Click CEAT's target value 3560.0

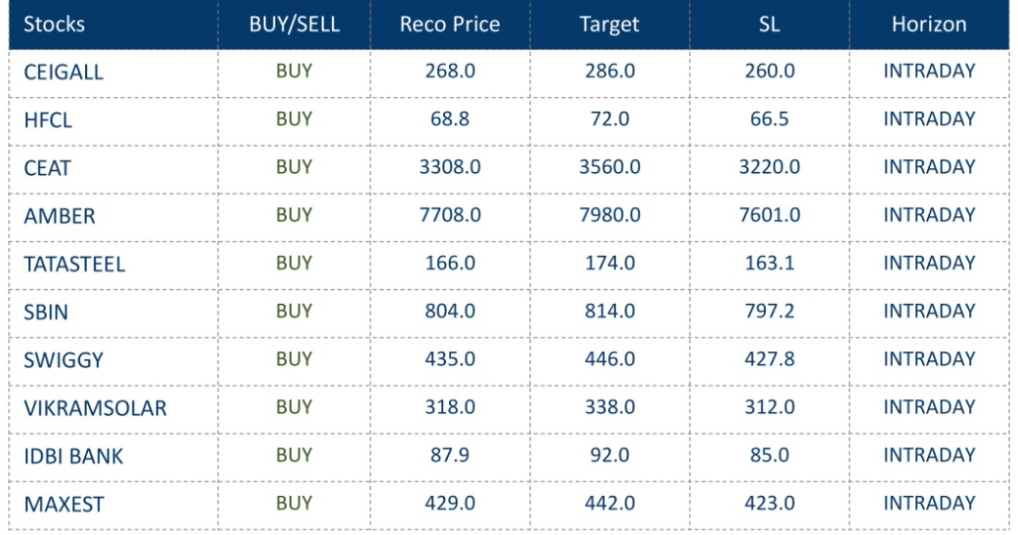click(609, 167)
